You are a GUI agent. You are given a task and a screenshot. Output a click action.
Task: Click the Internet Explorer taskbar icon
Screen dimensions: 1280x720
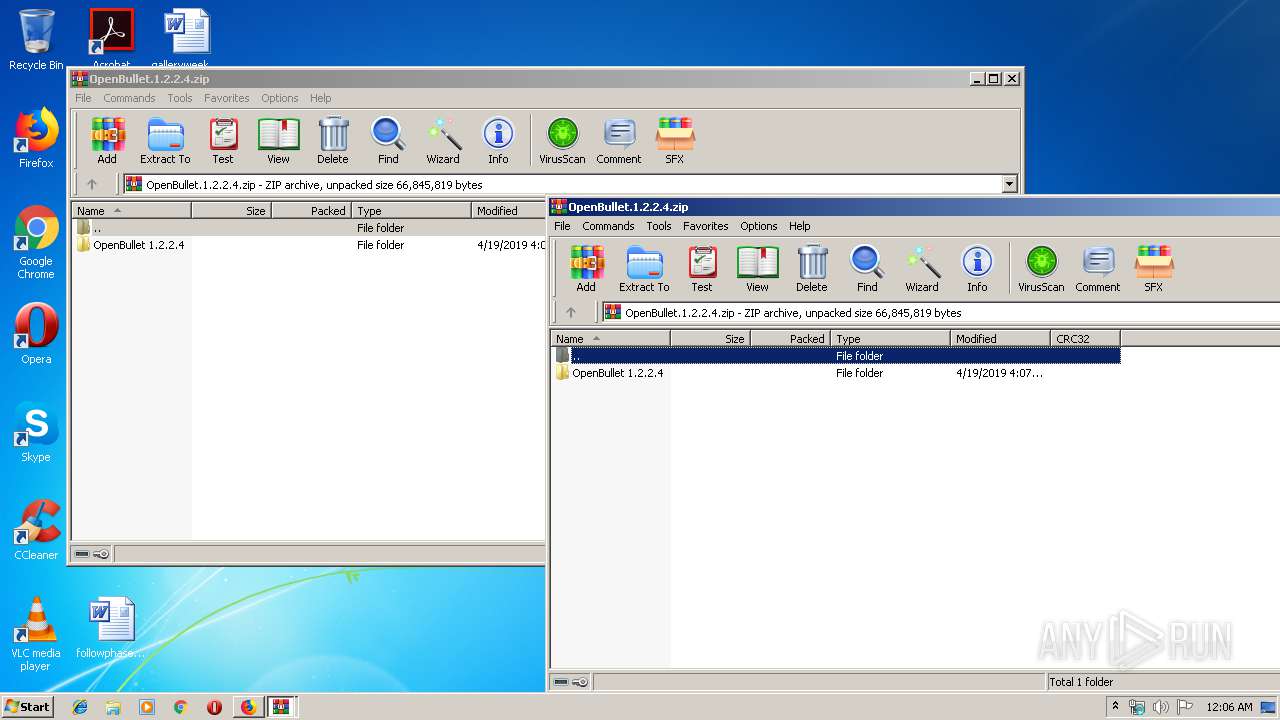click(x=80, y=706)
